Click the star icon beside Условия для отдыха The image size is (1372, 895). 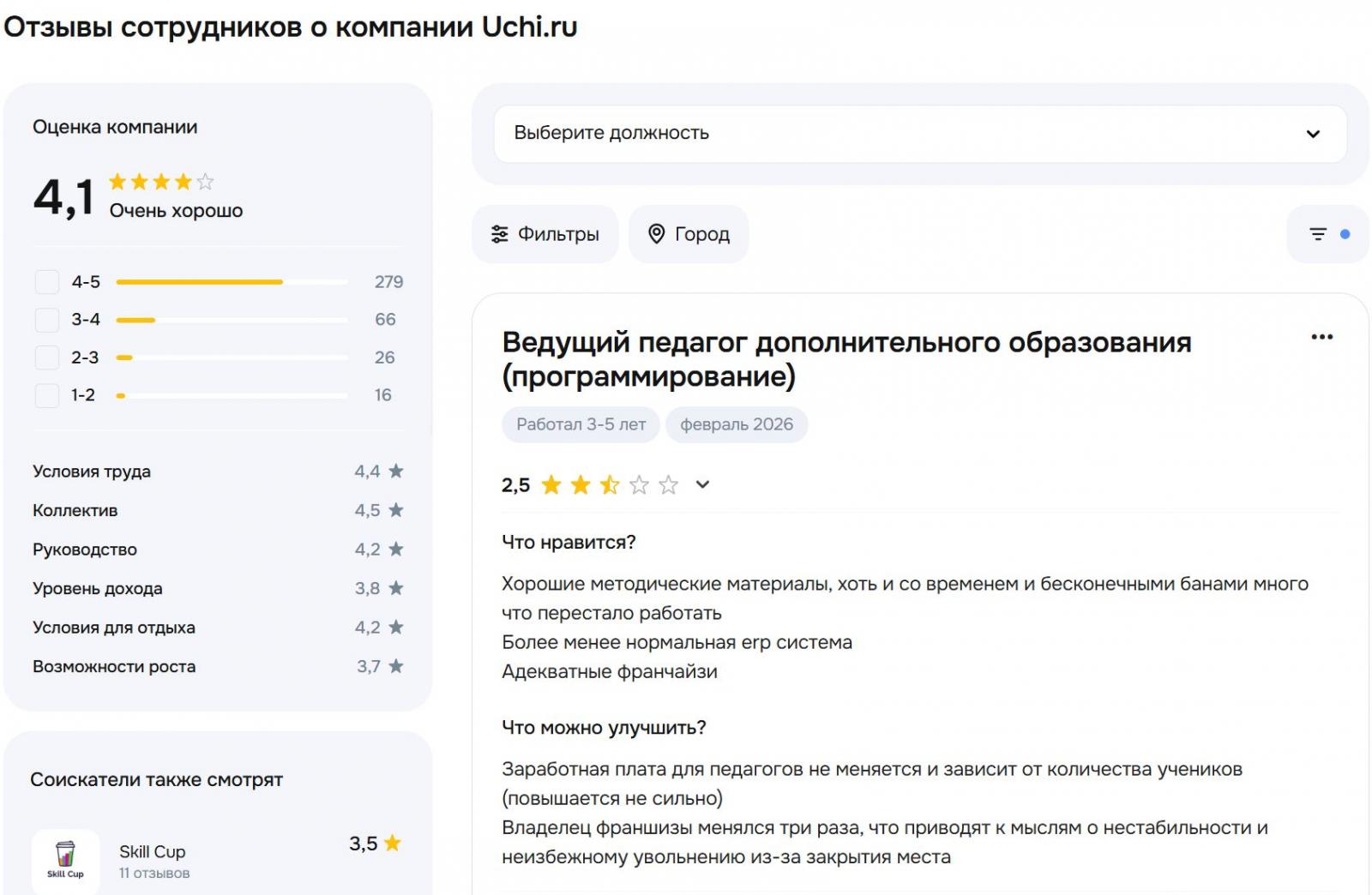(395, 627)
